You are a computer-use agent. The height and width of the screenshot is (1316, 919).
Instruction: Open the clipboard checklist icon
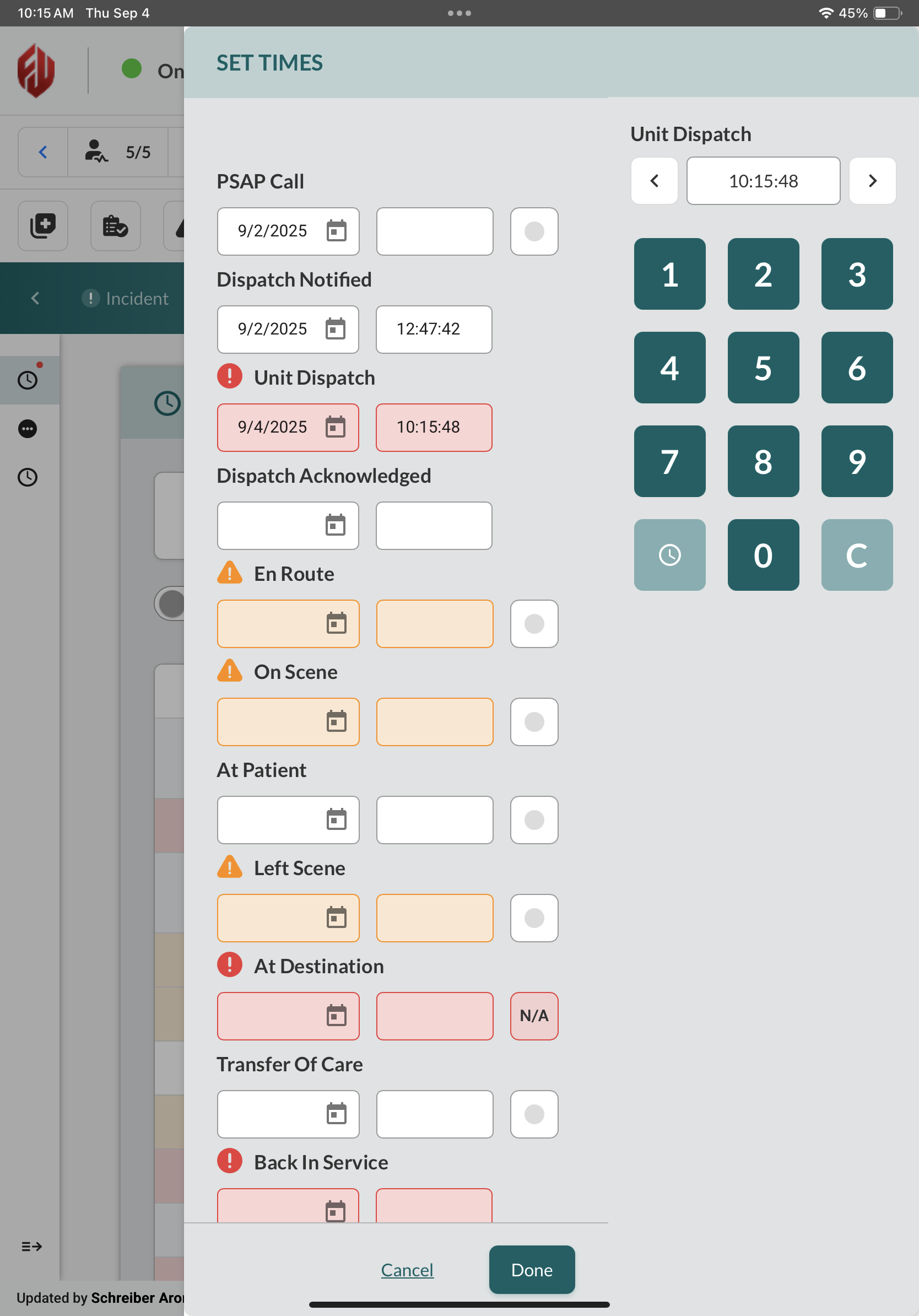pyautogui.click(x=115, y=226)
